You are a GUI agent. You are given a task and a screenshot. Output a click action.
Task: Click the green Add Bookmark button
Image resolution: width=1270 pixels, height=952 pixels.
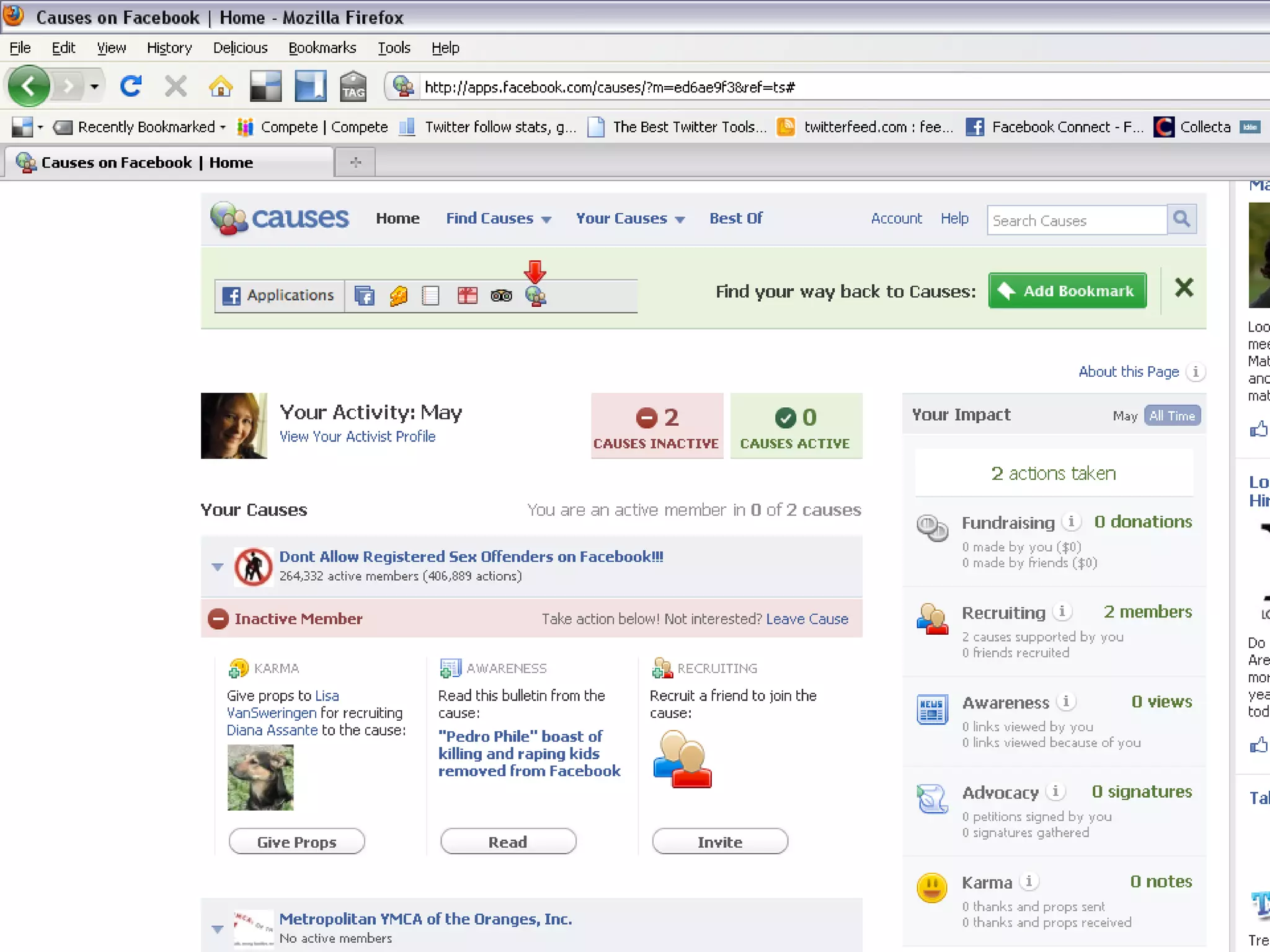click(x=1067, y=291)
